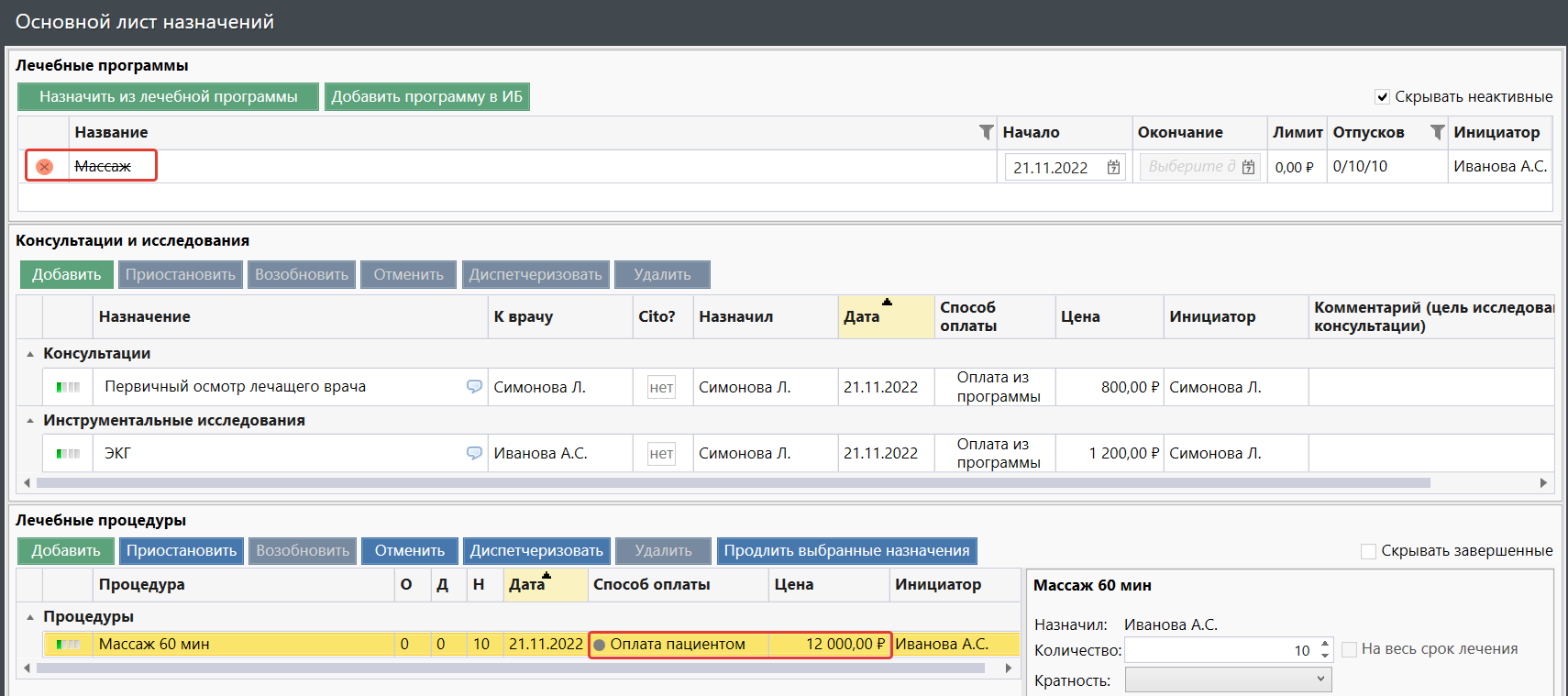Collapse the Инструментальные исследования group

30,421
